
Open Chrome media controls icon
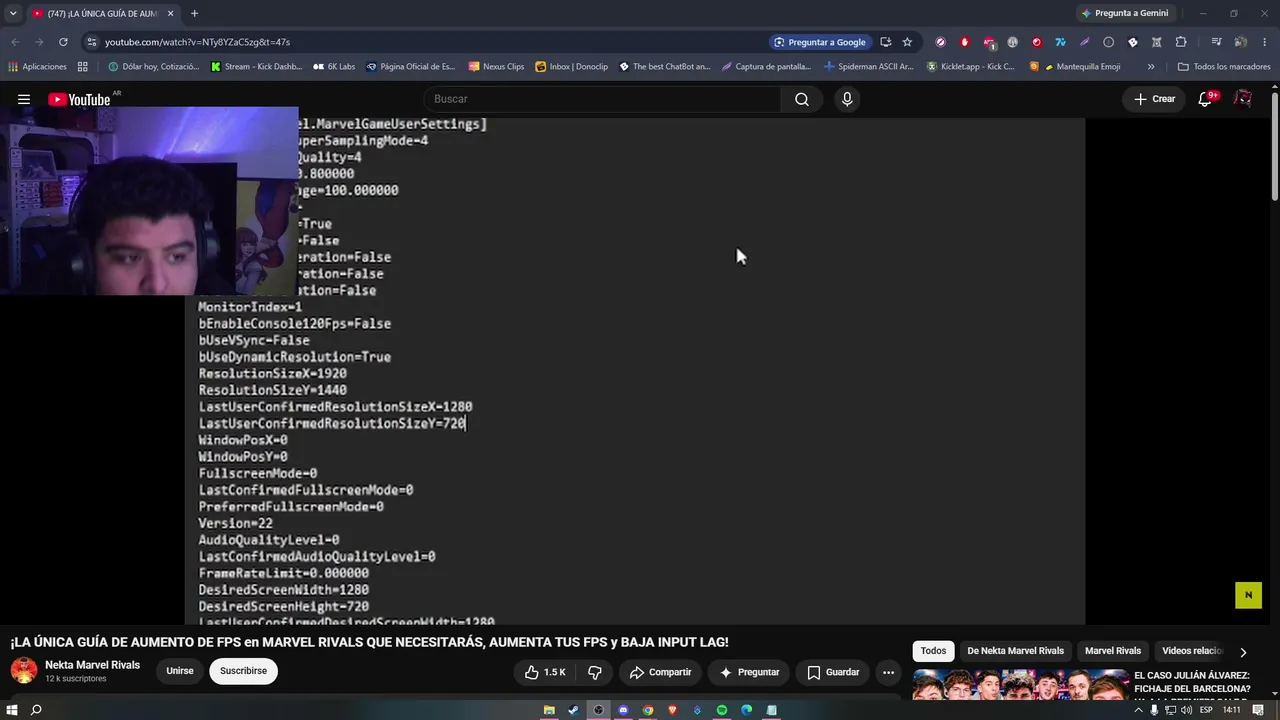[1216, 42]
